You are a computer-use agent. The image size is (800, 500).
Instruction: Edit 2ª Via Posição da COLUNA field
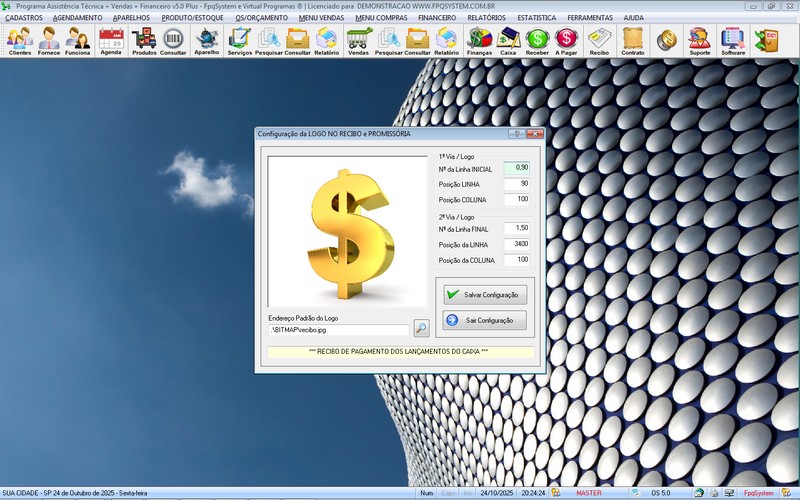[517, 260]
